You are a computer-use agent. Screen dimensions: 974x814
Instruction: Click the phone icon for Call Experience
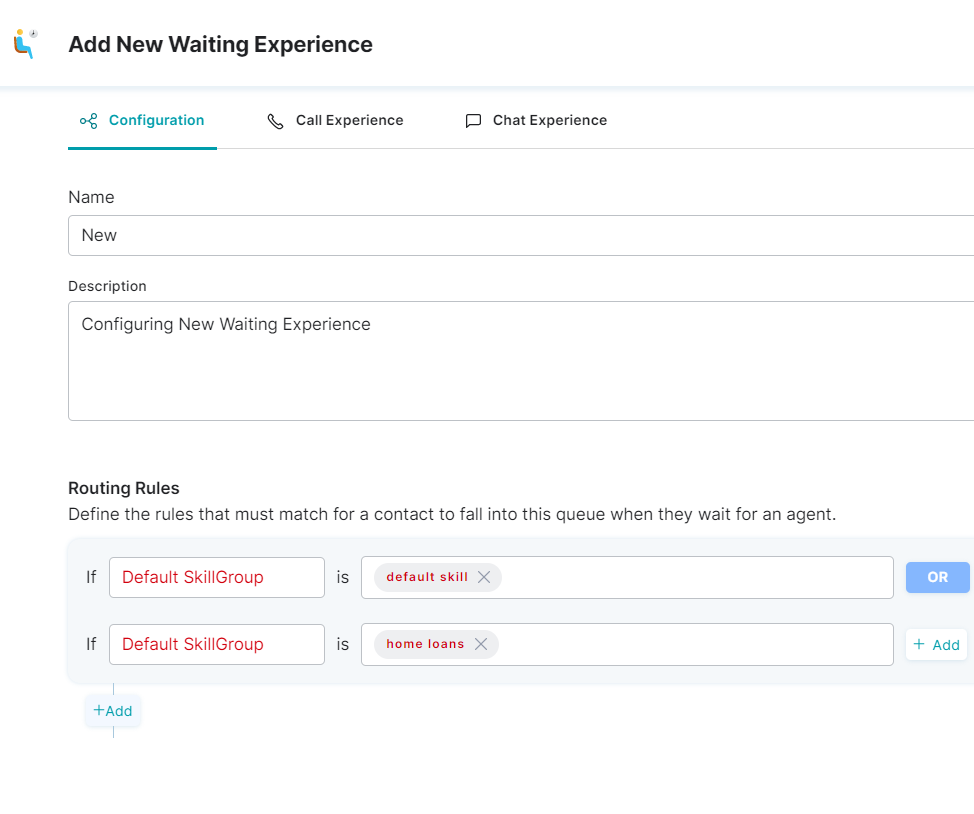pyautogui.click(x=275, y=121)
